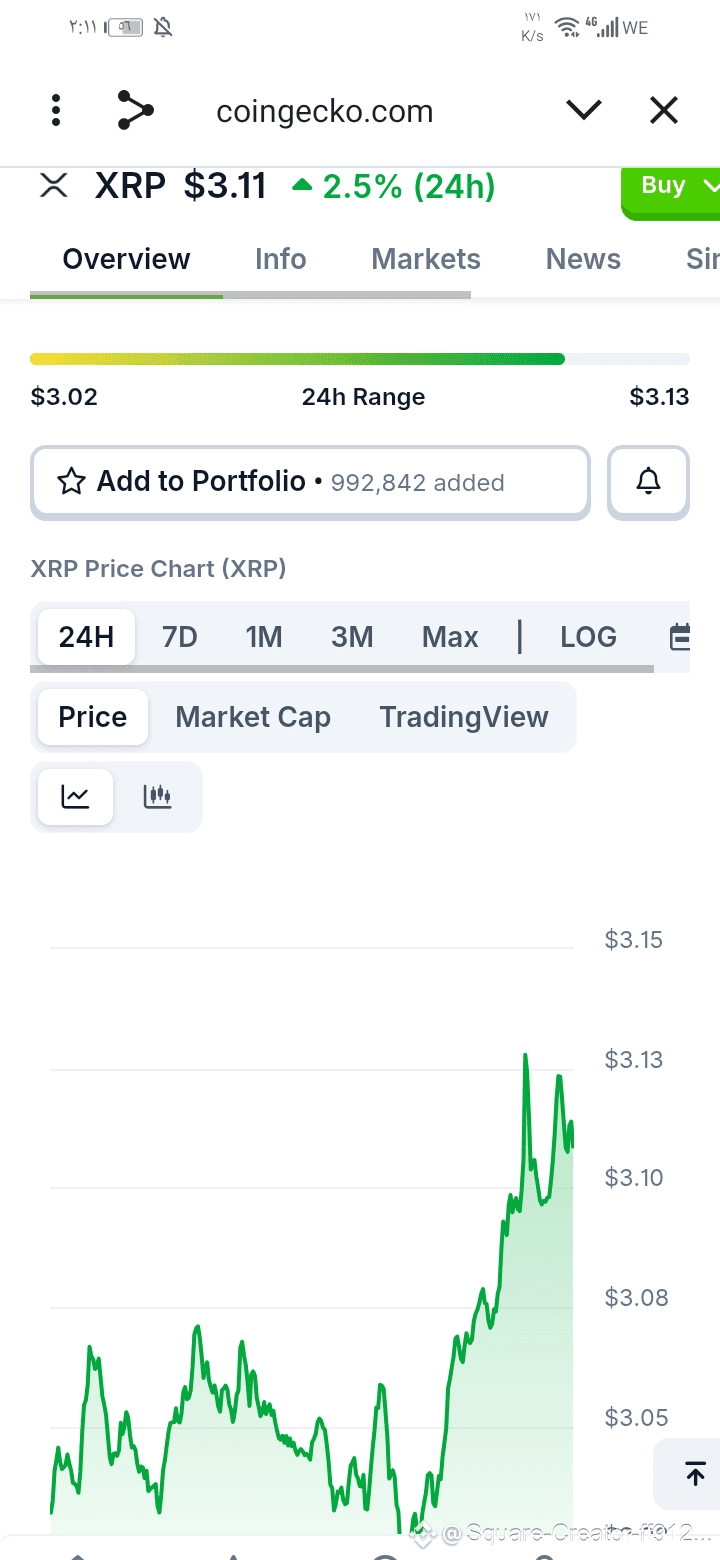
Task: Tap the share icon in browser bar
Action: 135,110
